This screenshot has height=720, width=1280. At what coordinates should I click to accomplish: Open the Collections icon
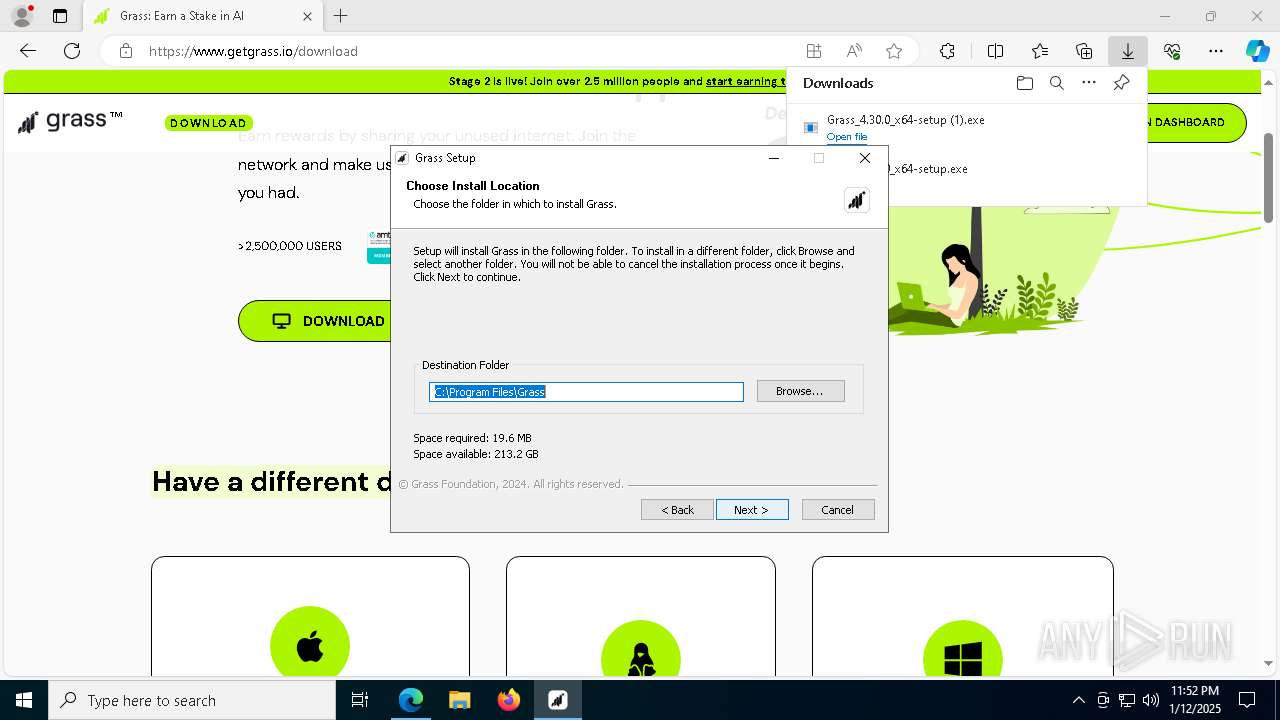pyautogui.click(x=1084, y=51)
